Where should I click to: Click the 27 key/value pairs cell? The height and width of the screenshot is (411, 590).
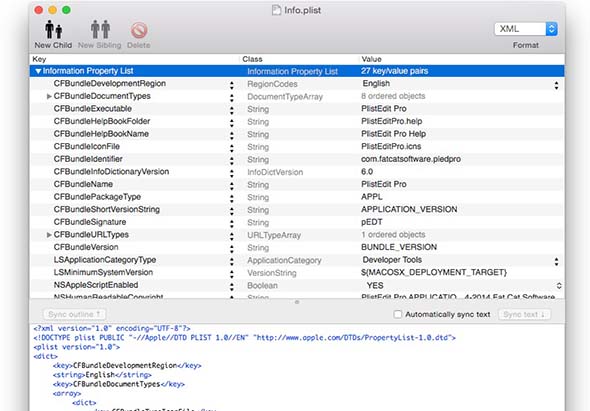(394, 71)
